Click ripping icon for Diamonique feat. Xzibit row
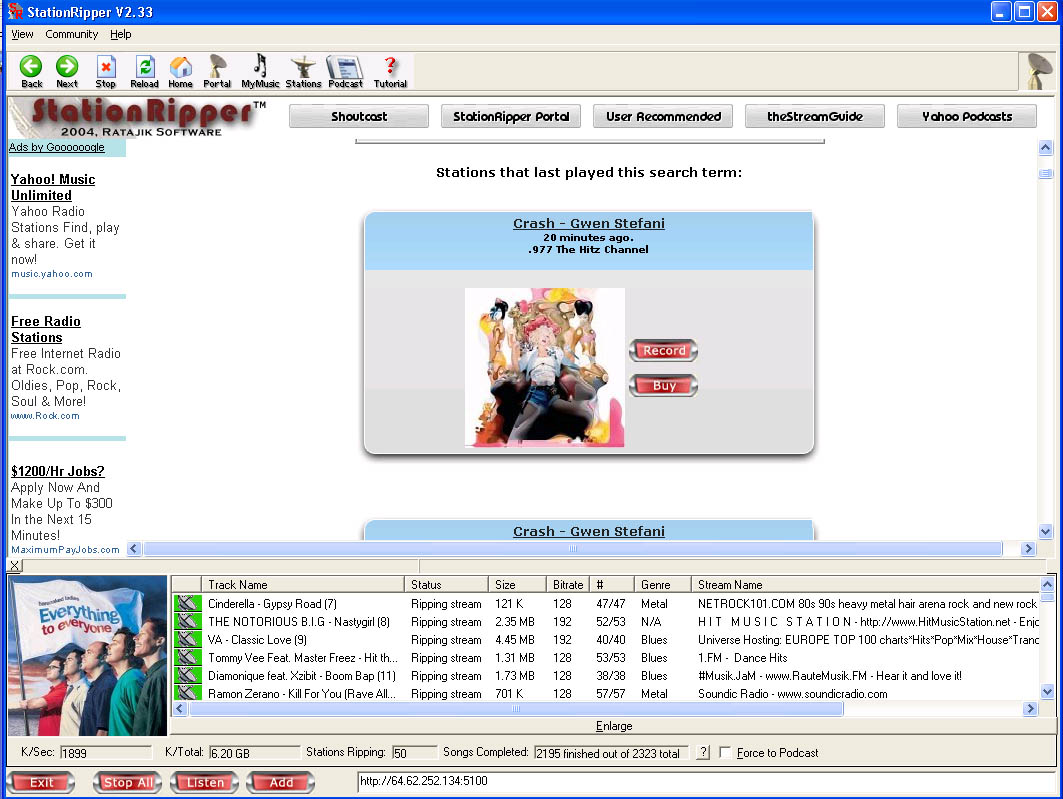 point(188,676)
